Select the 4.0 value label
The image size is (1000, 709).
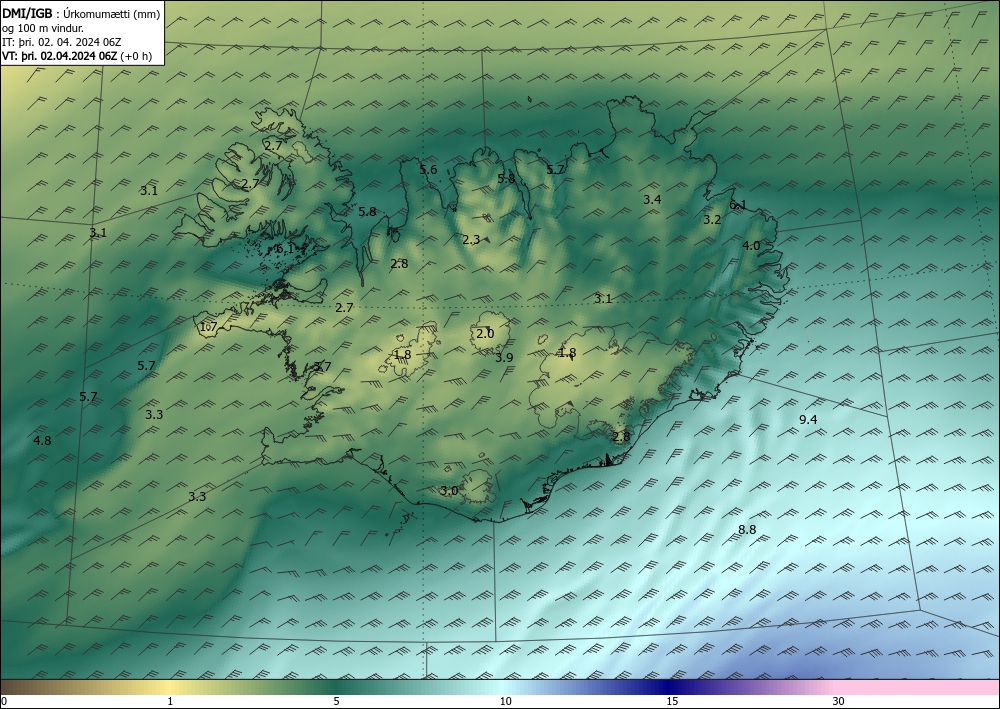click(751, 245)
